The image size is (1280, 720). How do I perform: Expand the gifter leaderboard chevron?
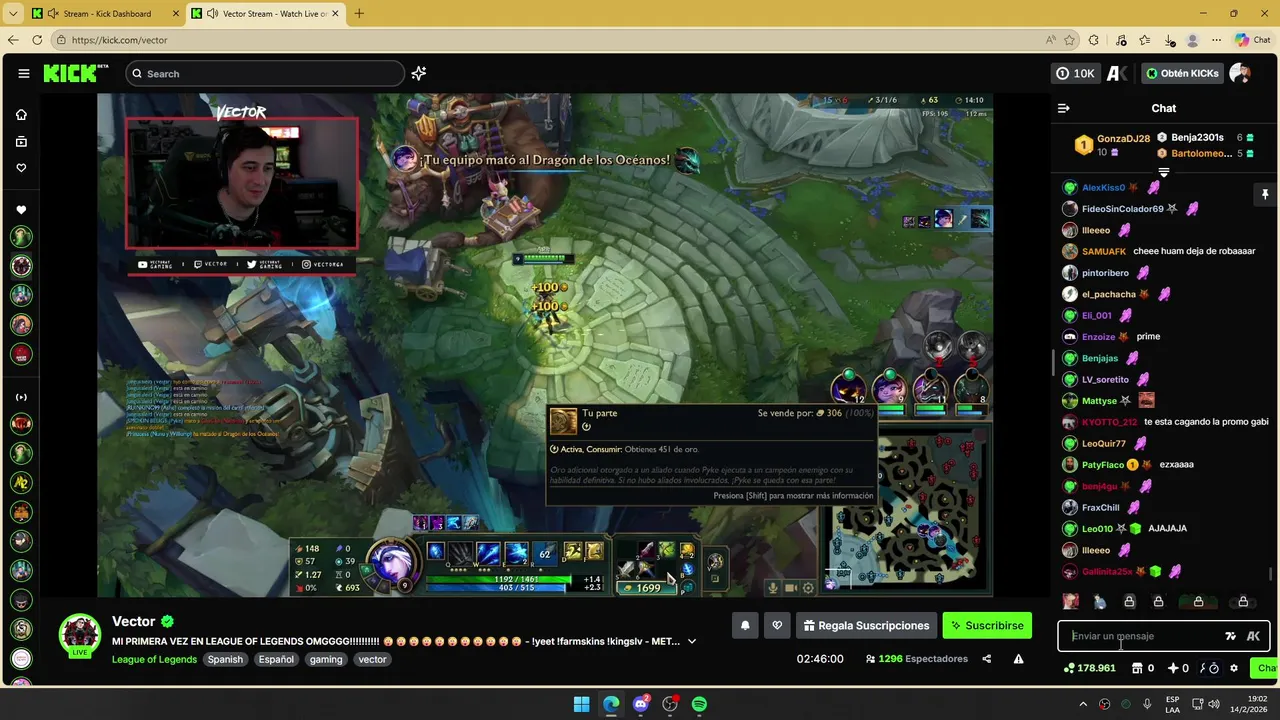[x=1163, y=172]
